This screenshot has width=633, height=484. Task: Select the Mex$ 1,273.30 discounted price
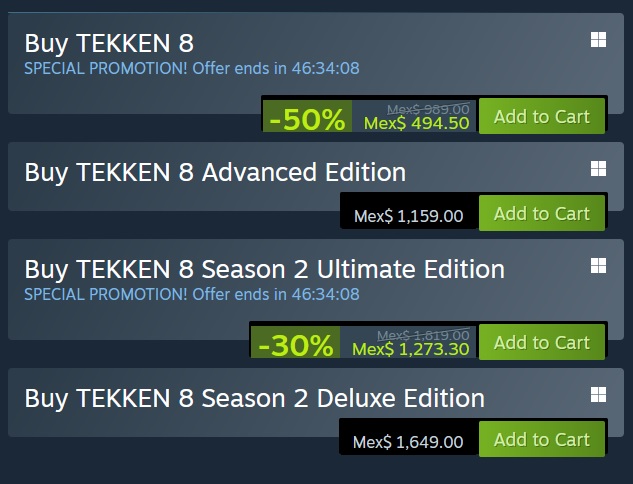(411, 349)
